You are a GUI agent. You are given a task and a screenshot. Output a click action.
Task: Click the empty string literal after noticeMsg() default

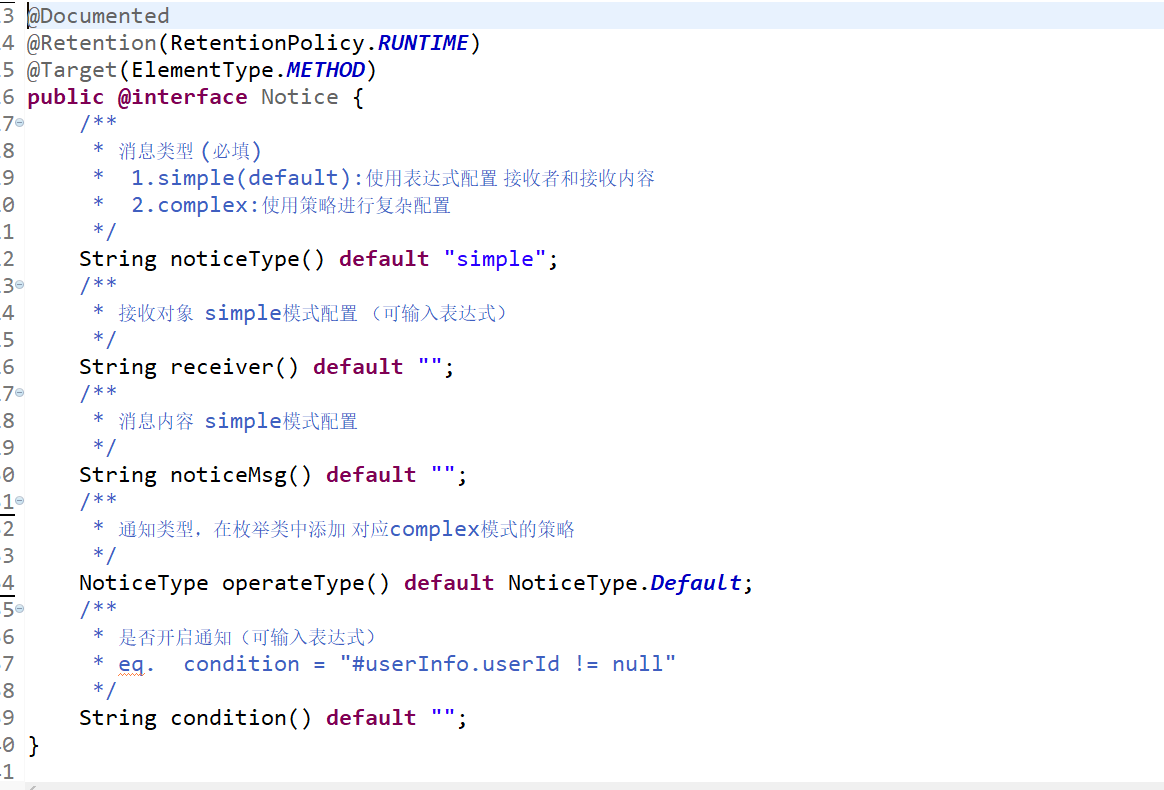coord(442,471)
